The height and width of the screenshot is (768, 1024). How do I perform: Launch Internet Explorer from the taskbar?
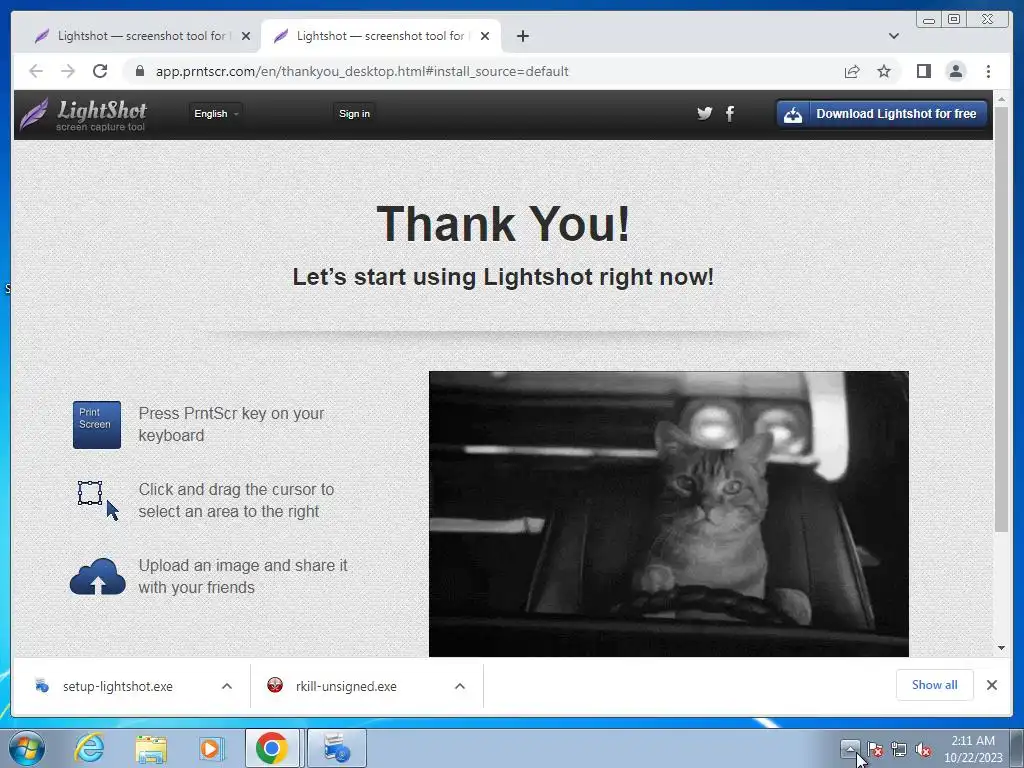[x=89, y=748]
